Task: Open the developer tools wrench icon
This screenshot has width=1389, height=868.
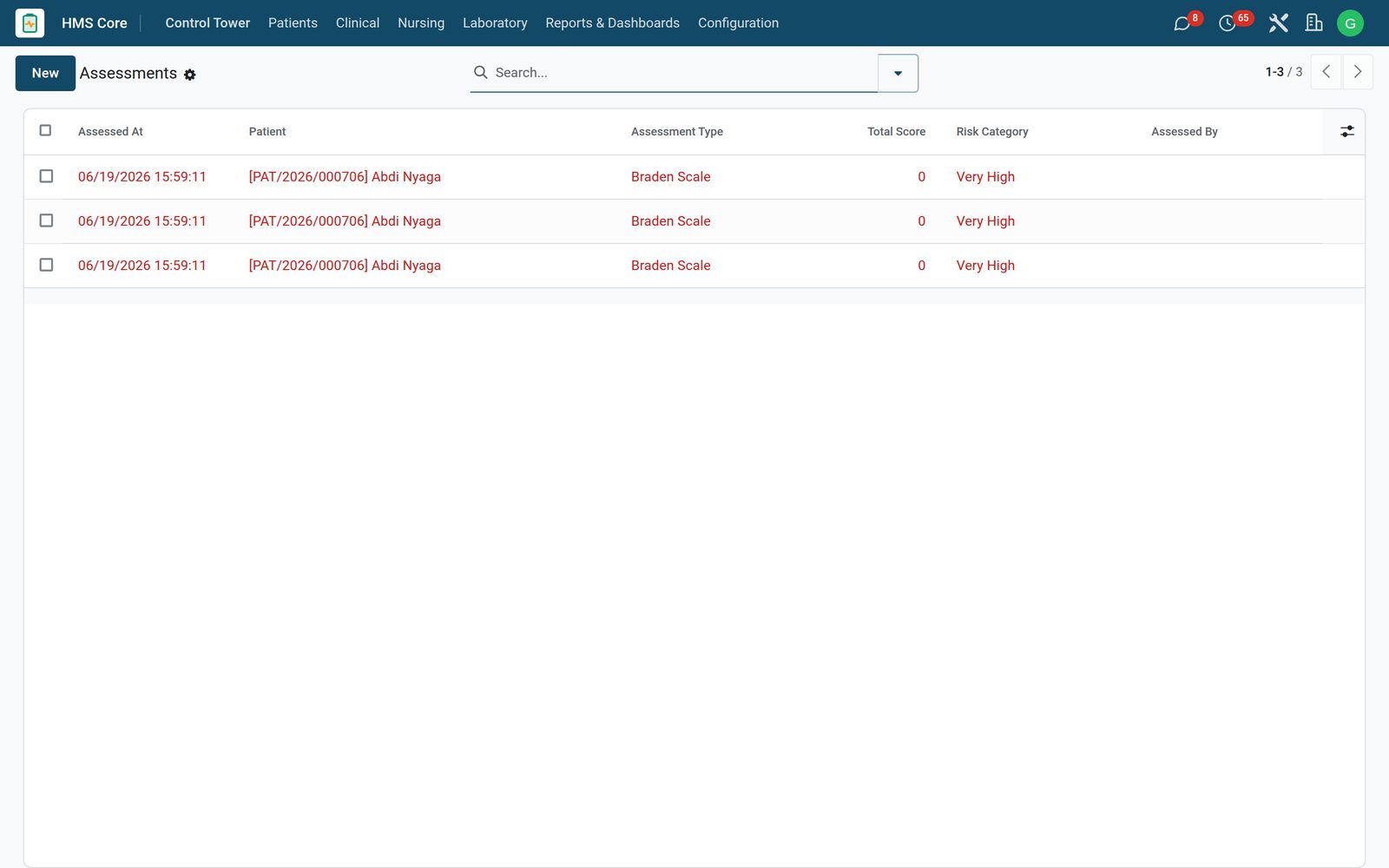Action: 1278,23
